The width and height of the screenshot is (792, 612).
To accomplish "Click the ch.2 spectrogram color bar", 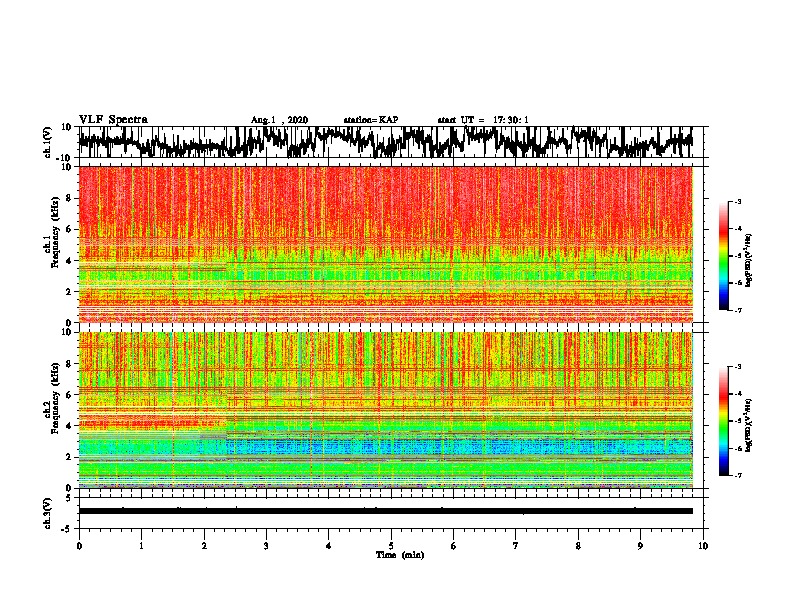I will pos(723,421).
